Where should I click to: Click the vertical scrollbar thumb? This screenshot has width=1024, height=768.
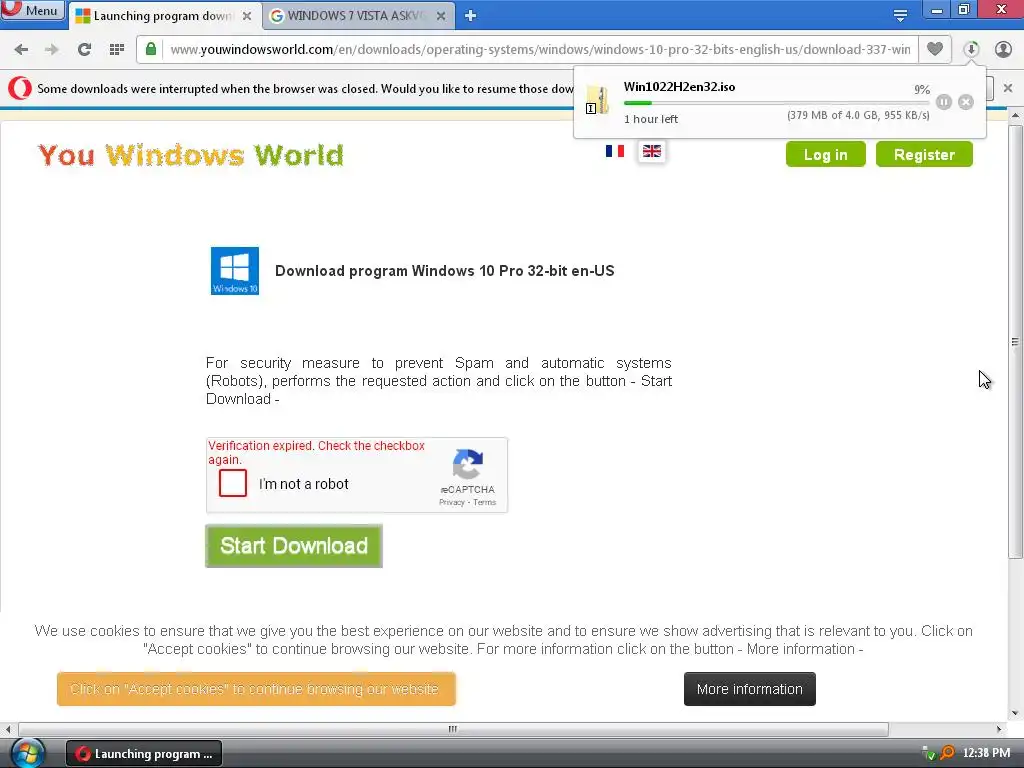point(1015,341)
